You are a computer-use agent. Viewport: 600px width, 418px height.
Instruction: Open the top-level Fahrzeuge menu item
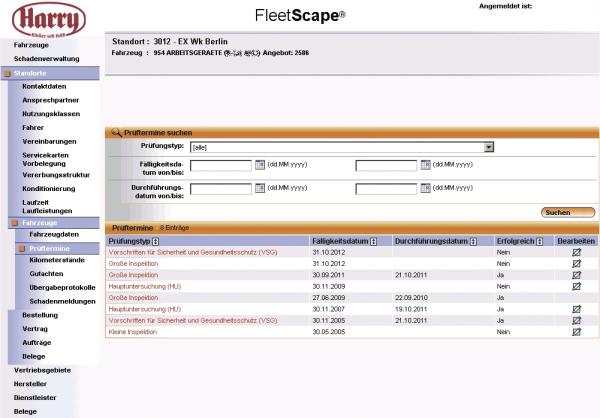[31, 45]
